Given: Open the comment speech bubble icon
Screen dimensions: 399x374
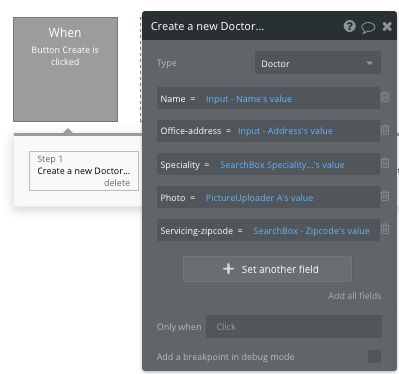Looking at the screenshot, I should (368, 27).
